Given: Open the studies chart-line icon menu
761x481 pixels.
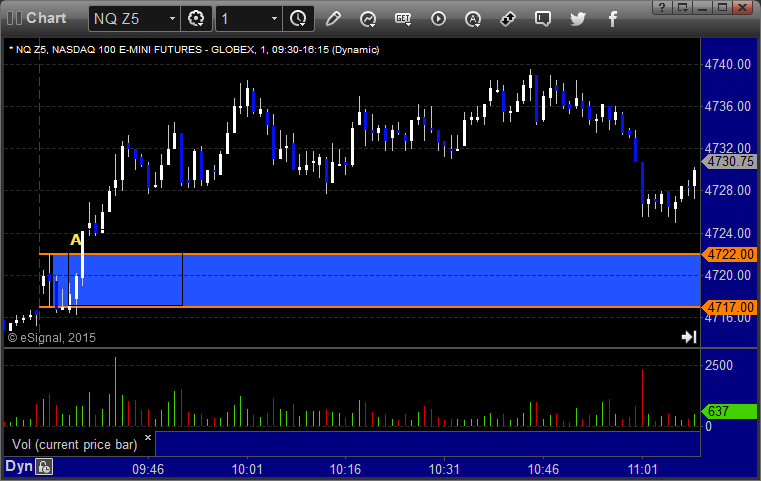Looking at the screenshot, I should pyautogui.click(x=368, y=19).
